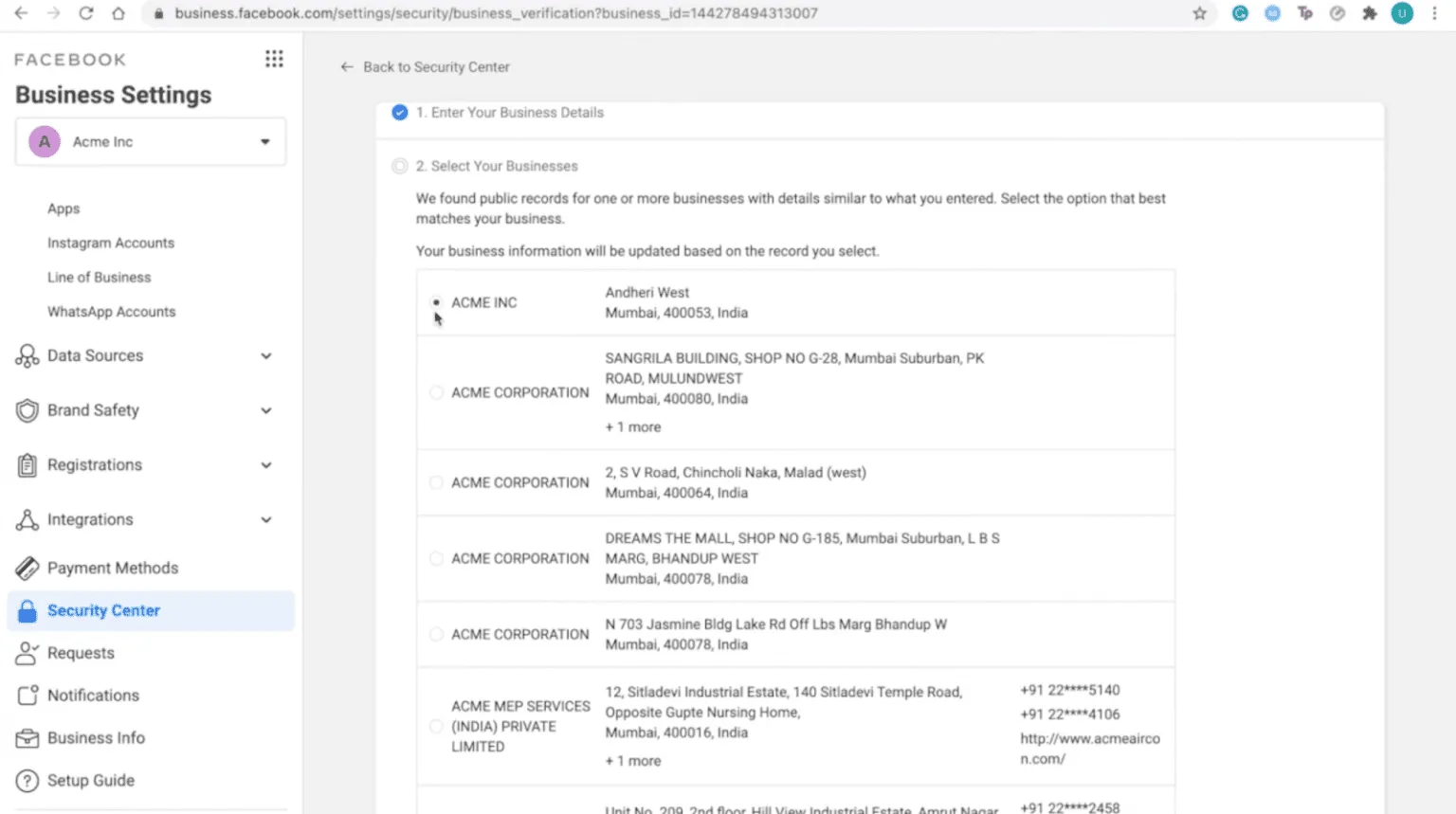
Task: Select ACME MEP SERVICES (INDIA) PRIVATE LIMITED
Action: 436,726
